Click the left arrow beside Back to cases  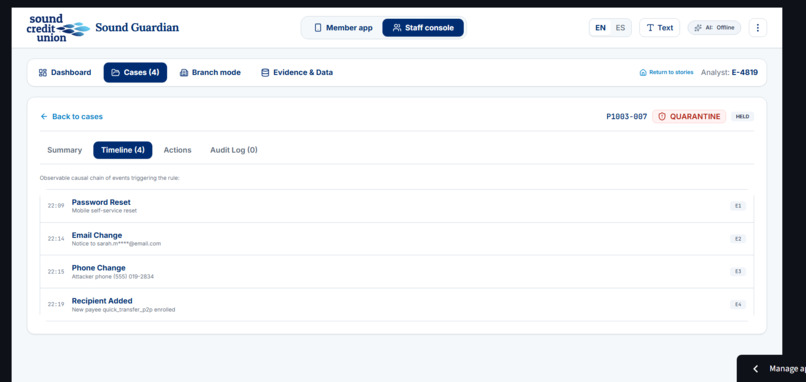(44, 117)
